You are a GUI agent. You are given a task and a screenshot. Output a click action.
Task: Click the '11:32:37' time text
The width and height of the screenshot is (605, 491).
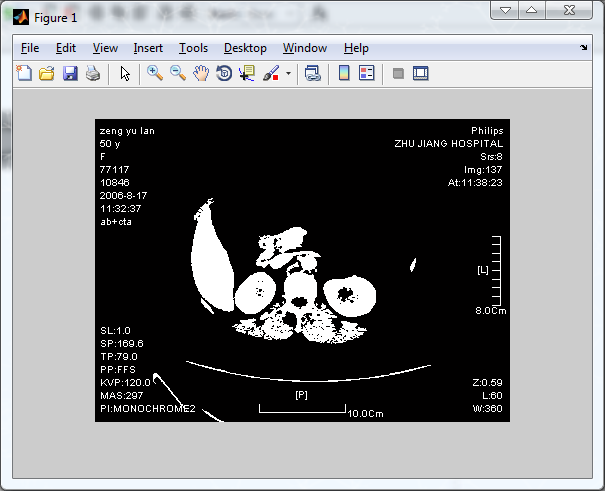click(x=120, y=209)
